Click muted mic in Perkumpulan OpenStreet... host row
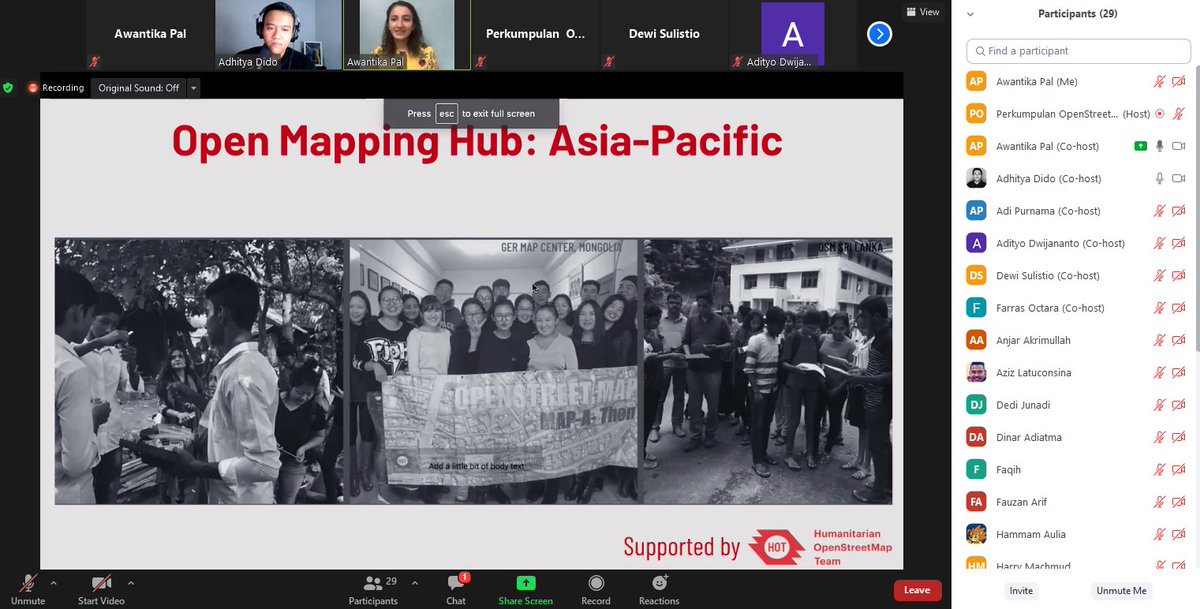1200x609 pixels. pyautogui.click(x=1179, y=114)
